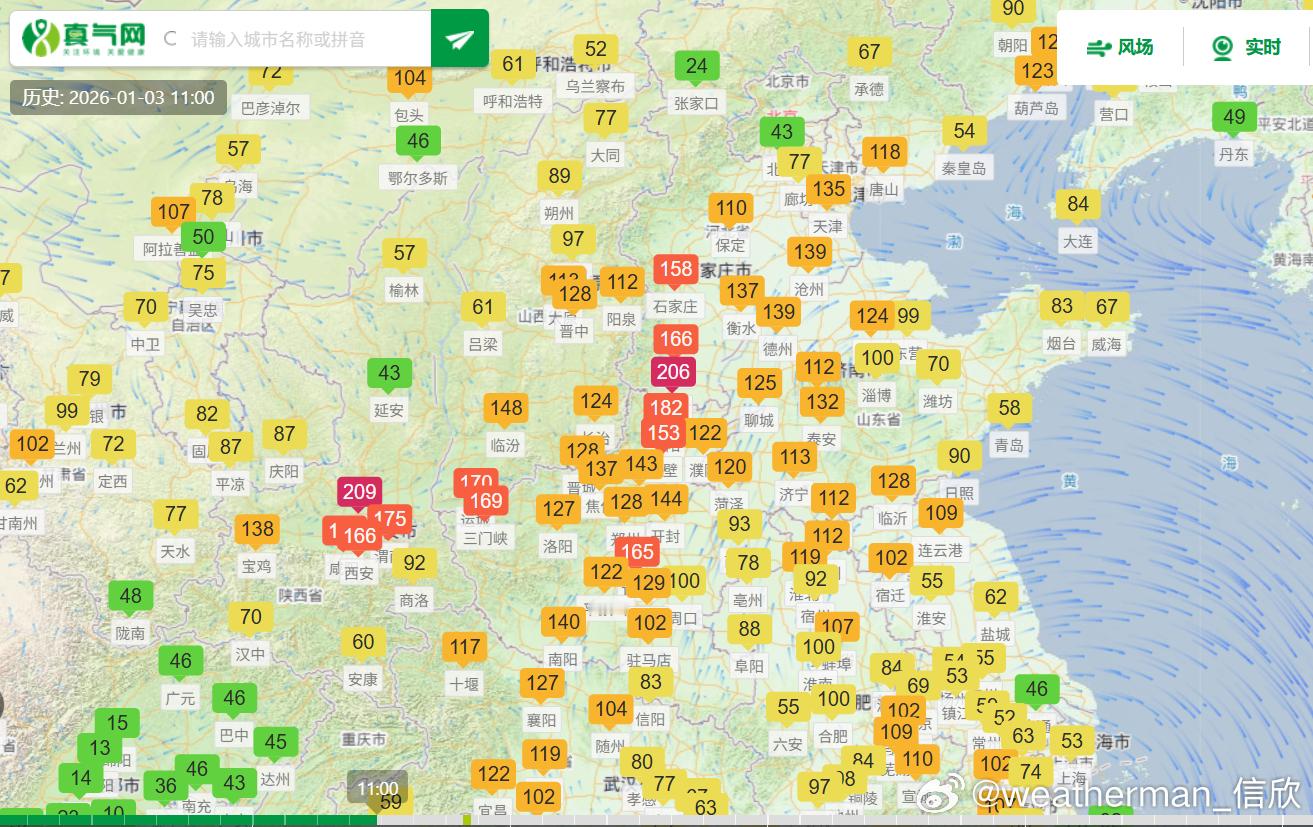Select the 104 marker at 包头
Viewport: 1313px width, 827px height.
pyautogui.click(x=409, y=80)
